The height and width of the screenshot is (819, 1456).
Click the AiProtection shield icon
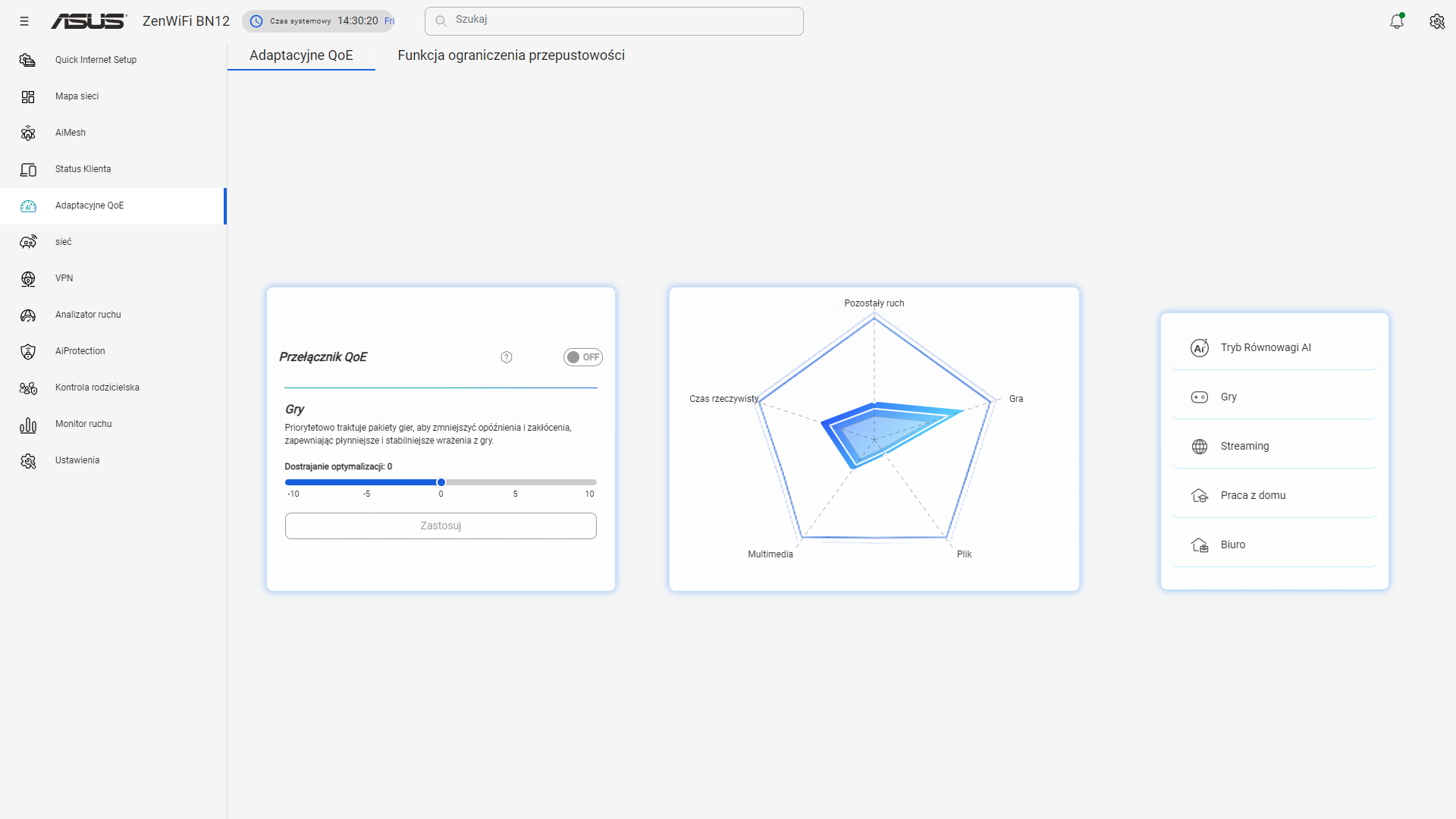point(28,351)
